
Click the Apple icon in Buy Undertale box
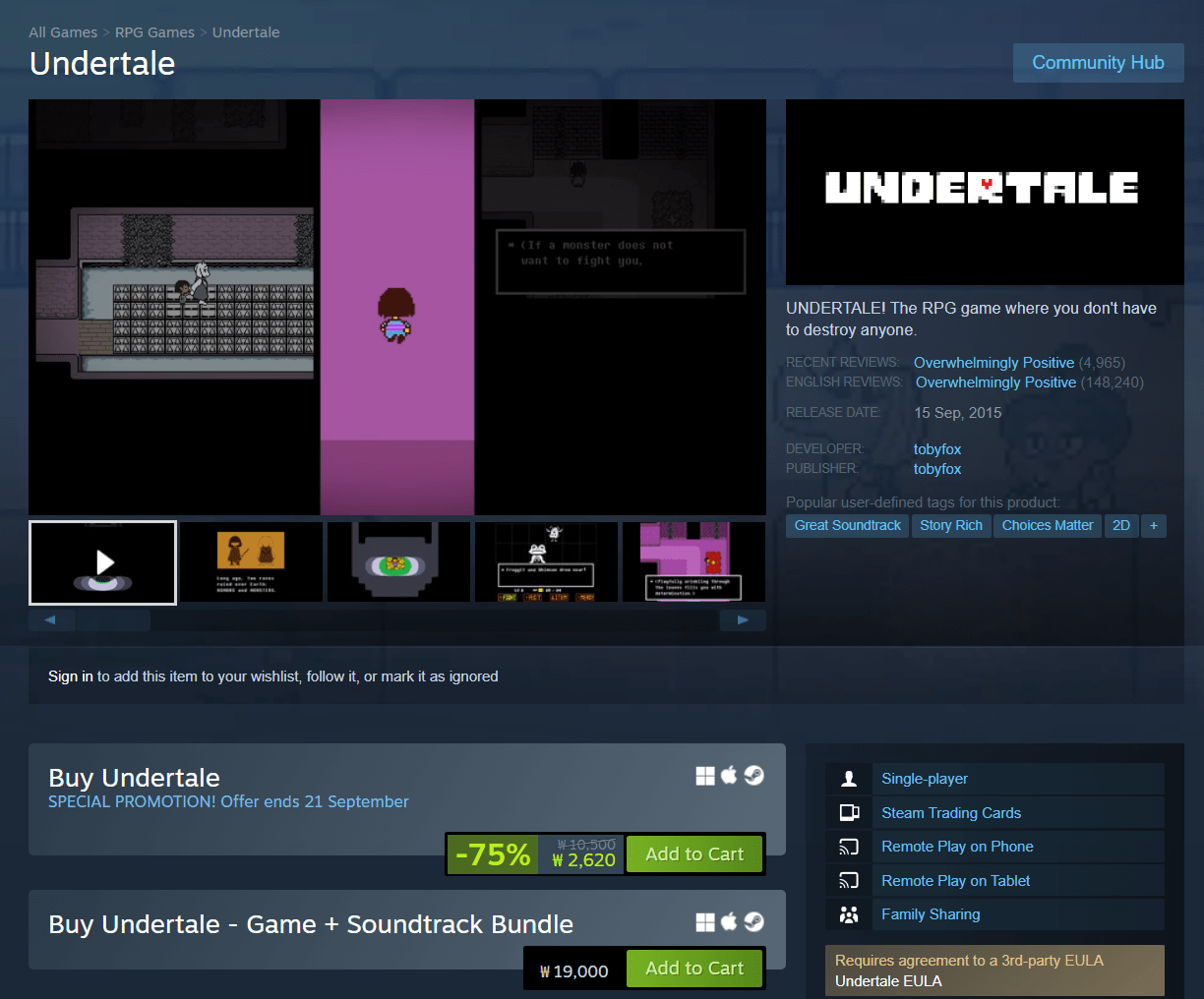coord(729,775)
